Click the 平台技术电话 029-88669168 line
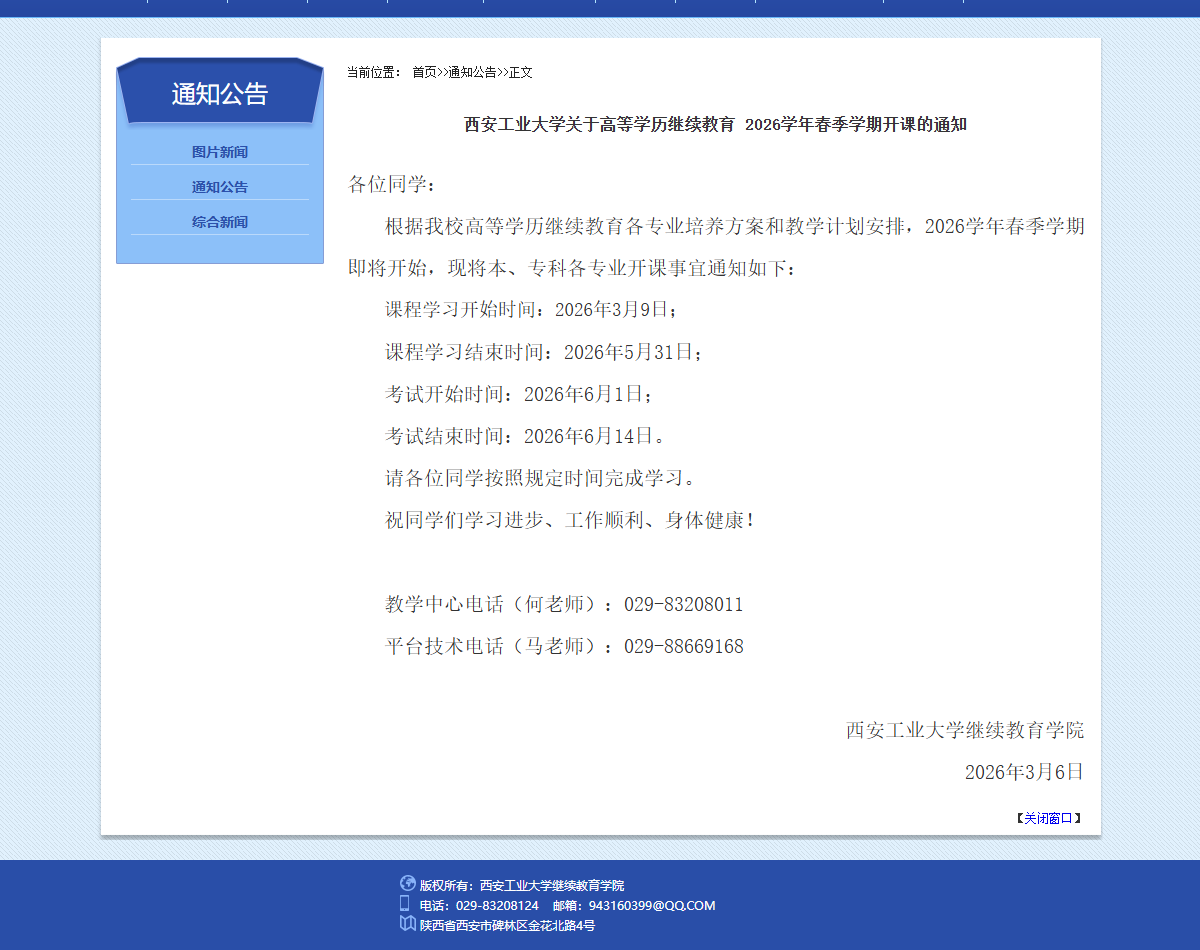 [x=564, y=646]
